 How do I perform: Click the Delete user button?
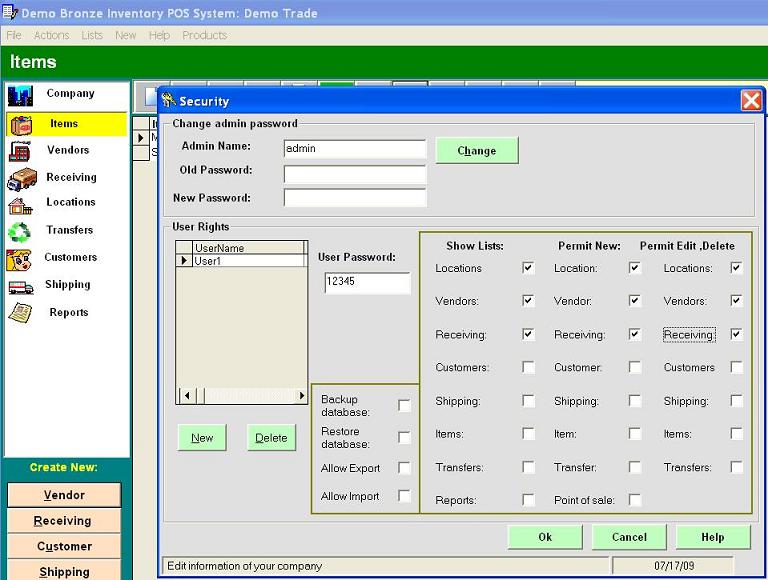click(x=271, y=437)
